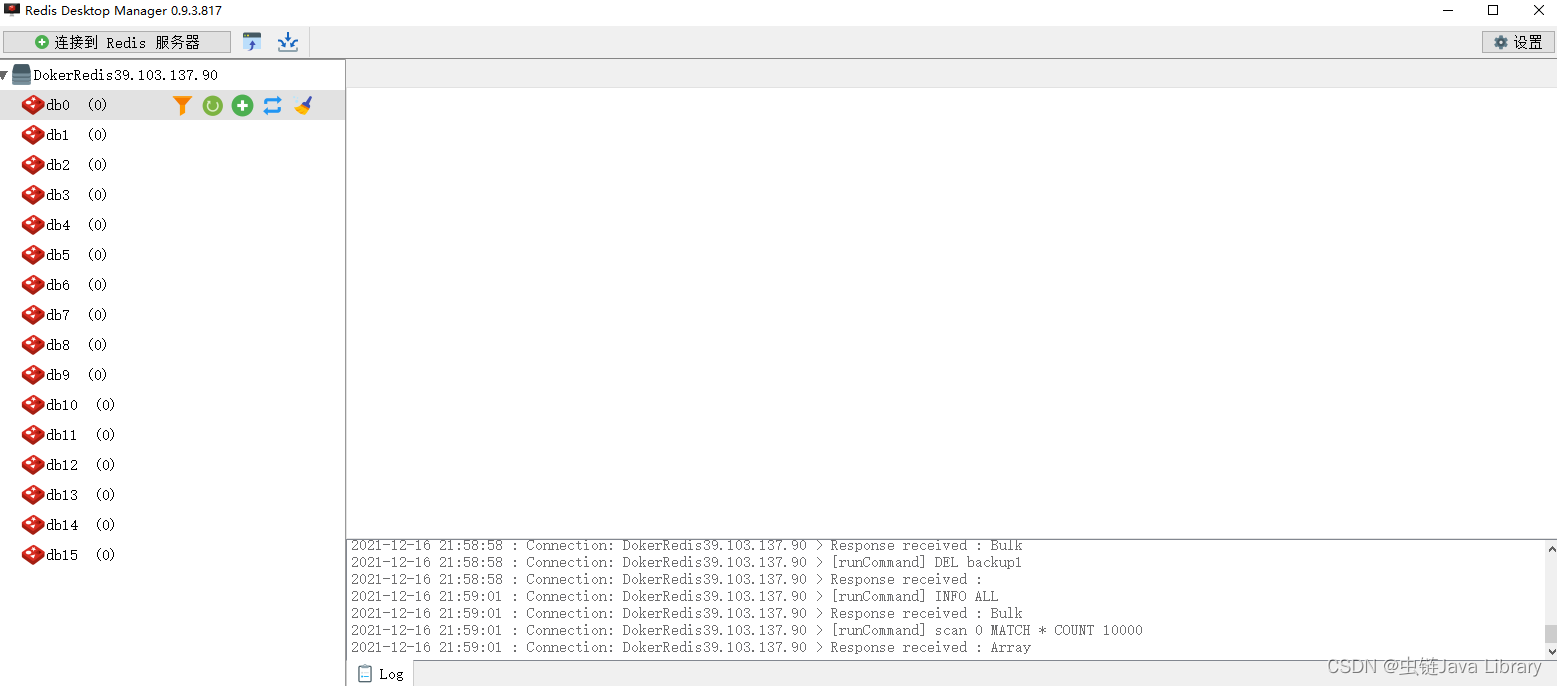Click the blue live-update arrows icon on db0
Image resolution: width=1557 pixels, height=686 pixels.
tap(273, 105)
